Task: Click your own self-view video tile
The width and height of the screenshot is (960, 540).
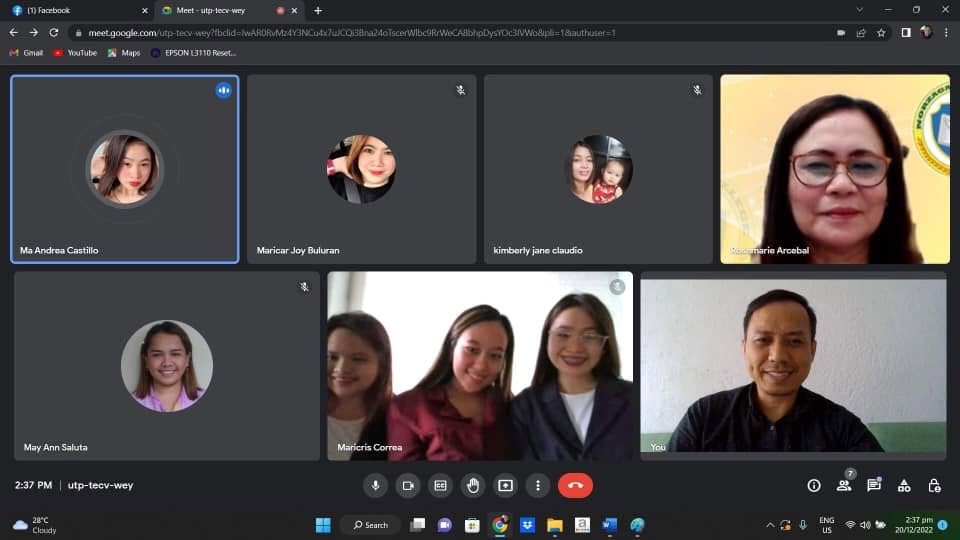Action: [793, 366]
